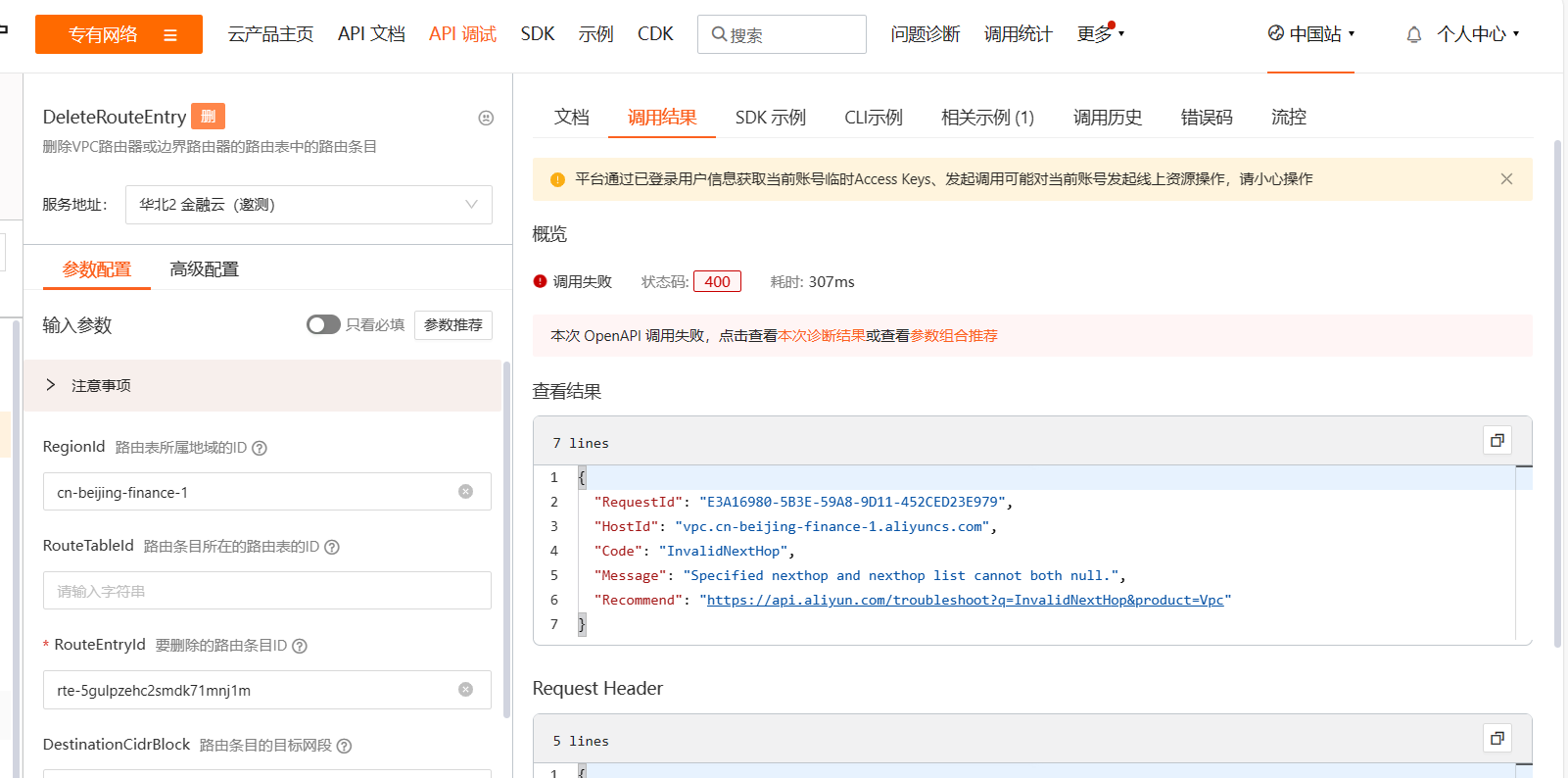Open help for RouteEntryId parameter
Screen dimensions: 1568x778
point(300,646)
